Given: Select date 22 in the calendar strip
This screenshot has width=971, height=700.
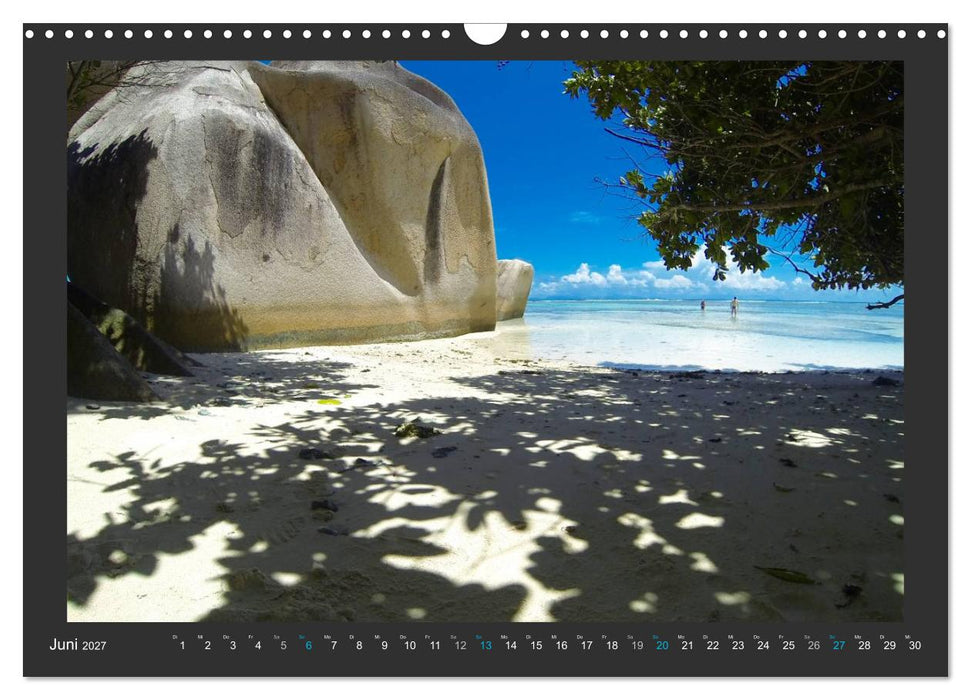Looking at the screenshot, I should (x=713, y=645).
